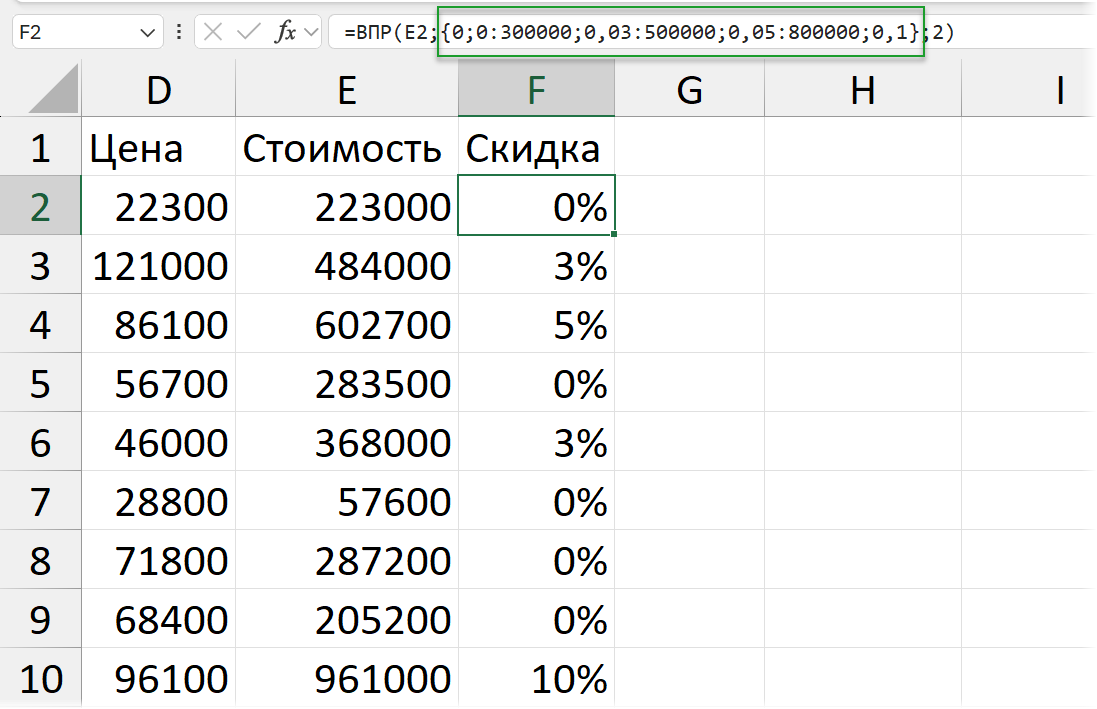The height and width of the screenshot is (709, 1097).
Task: Select cell with price 96100
Action: tap(159, 678)
